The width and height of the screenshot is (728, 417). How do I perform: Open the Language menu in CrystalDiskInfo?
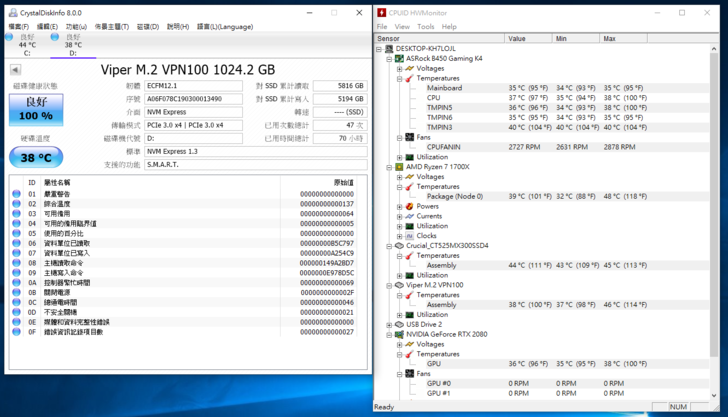(225, 27)
